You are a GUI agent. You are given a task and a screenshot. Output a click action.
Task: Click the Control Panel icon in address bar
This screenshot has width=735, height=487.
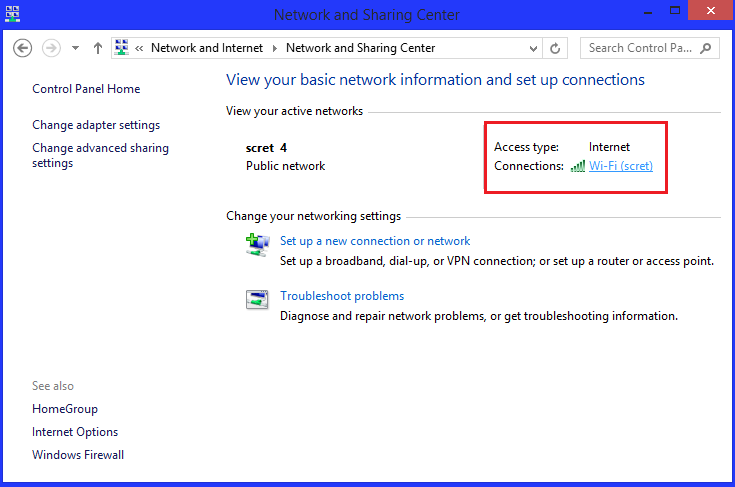pos(122,47)
